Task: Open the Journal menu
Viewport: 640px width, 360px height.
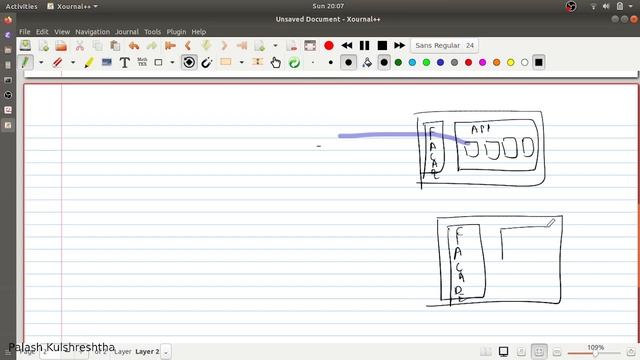Action: pos(127,31)
